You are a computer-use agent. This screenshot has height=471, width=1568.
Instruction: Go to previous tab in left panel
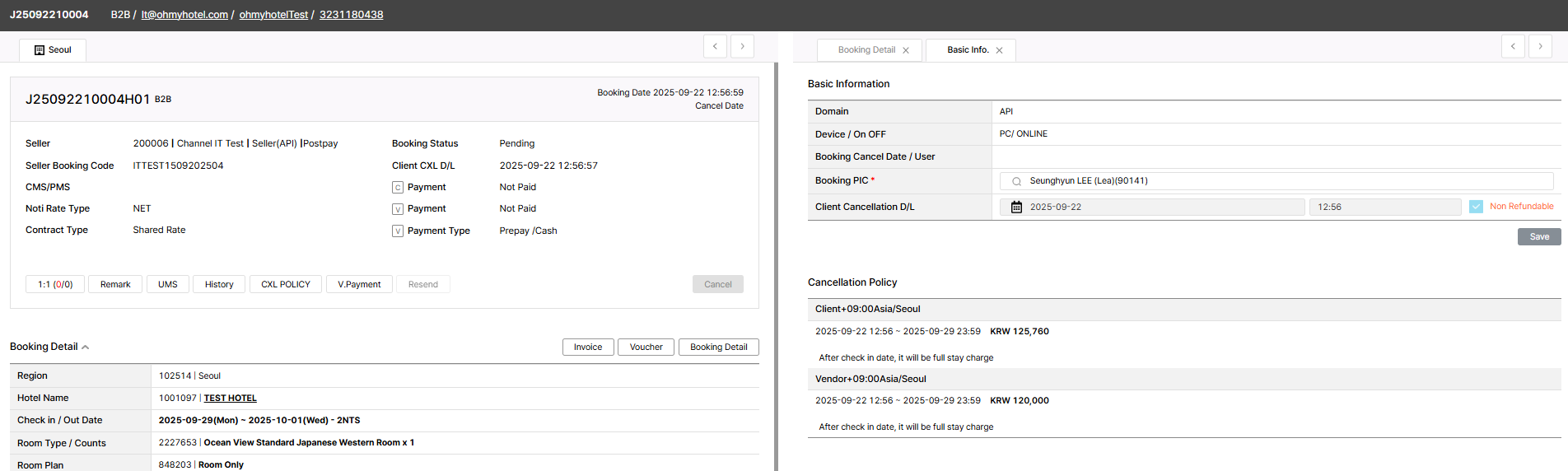(x=715, y=46)
